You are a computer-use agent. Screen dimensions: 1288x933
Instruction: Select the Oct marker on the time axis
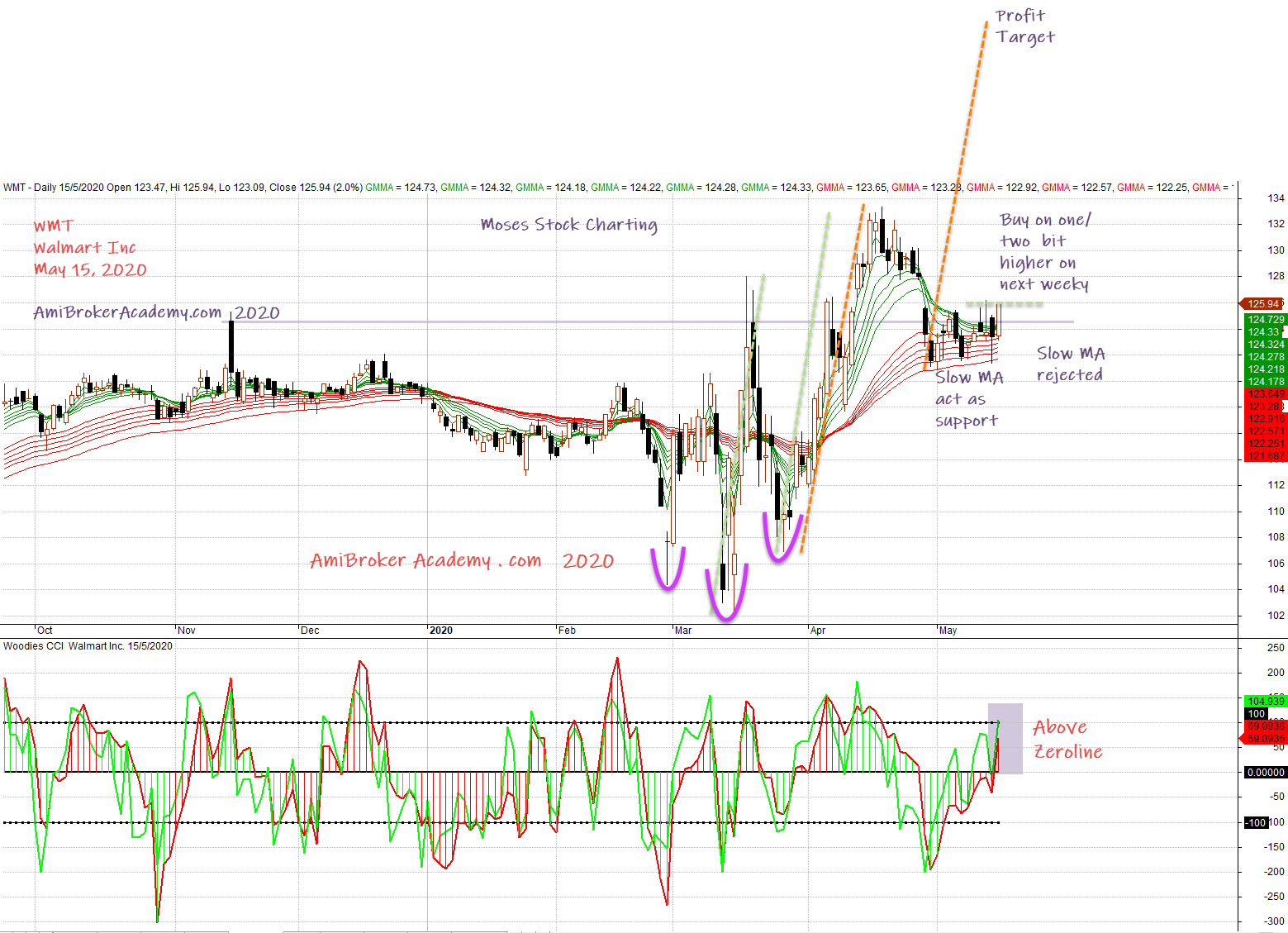click(x=45, y=631)
